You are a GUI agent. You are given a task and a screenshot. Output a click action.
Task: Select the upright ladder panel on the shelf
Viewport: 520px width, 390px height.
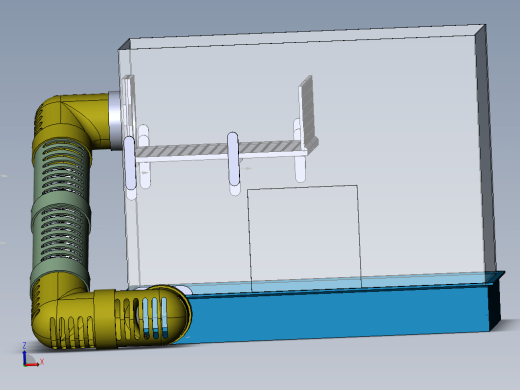307,112
